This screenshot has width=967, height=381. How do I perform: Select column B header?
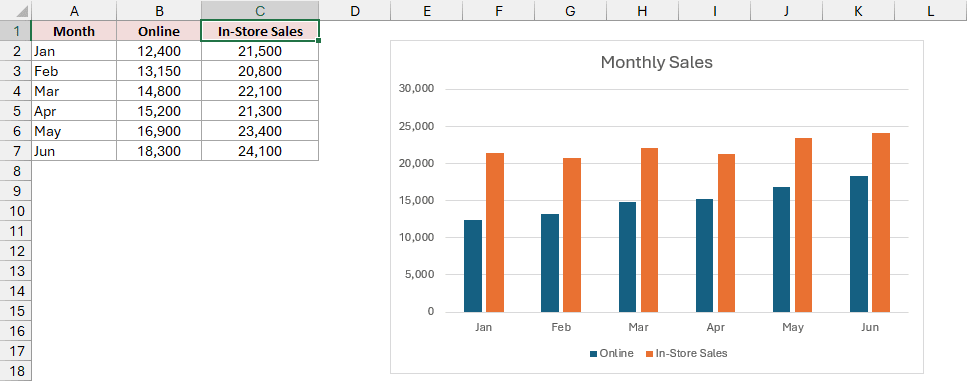(x=159, y=10)
